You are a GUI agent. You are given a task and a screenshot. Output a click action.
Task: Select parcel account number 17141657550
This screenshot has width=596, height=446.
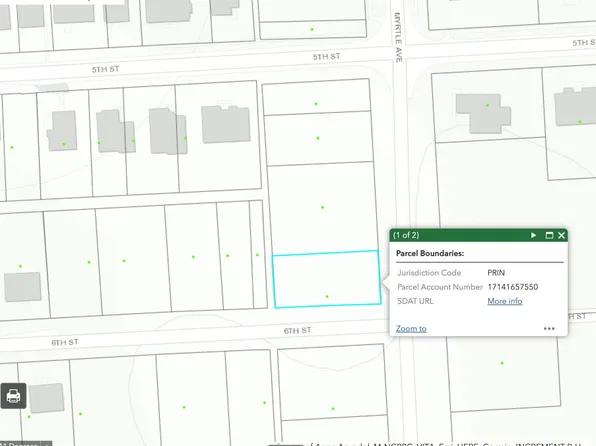513,287
